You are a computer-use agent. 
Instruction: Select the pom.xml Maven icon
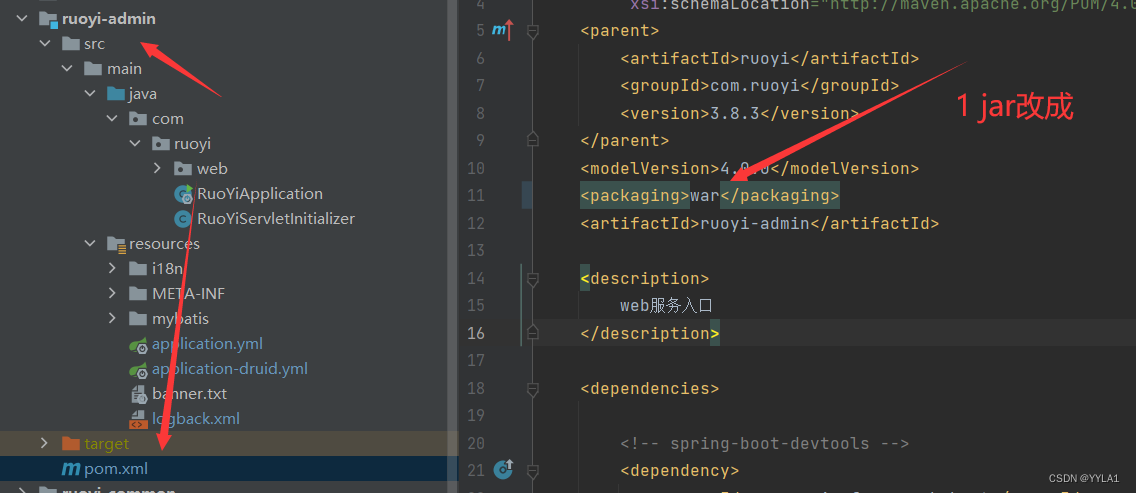71,469
